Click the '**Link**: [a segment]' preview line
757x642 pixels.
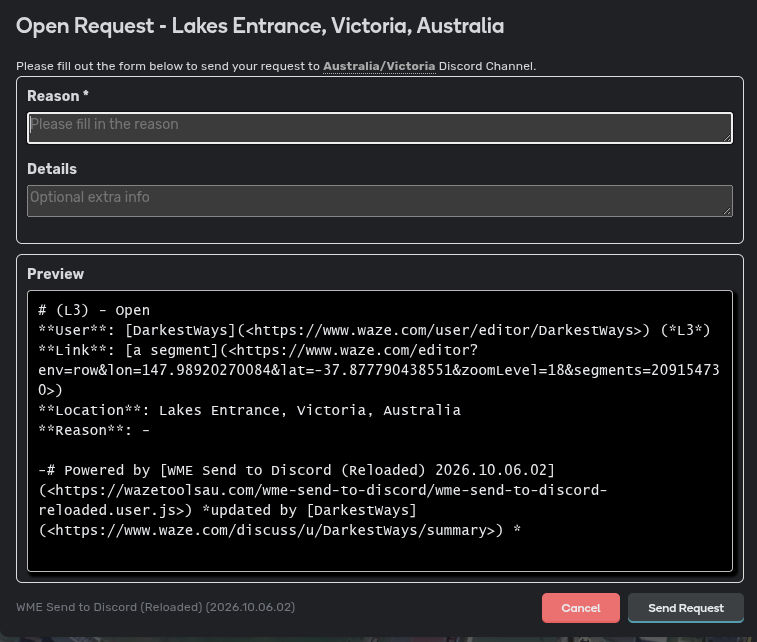coord(258,350)
